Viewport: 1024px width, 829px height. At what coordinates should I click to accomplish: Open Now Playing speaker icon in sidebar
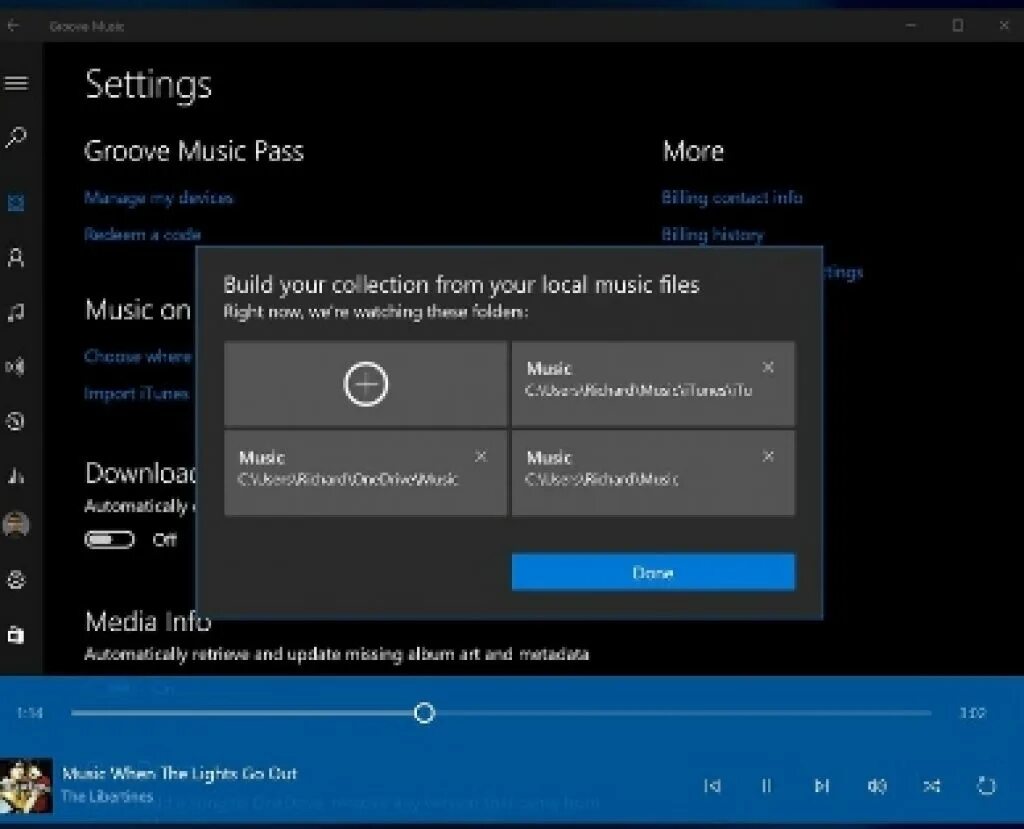[16, 366]
